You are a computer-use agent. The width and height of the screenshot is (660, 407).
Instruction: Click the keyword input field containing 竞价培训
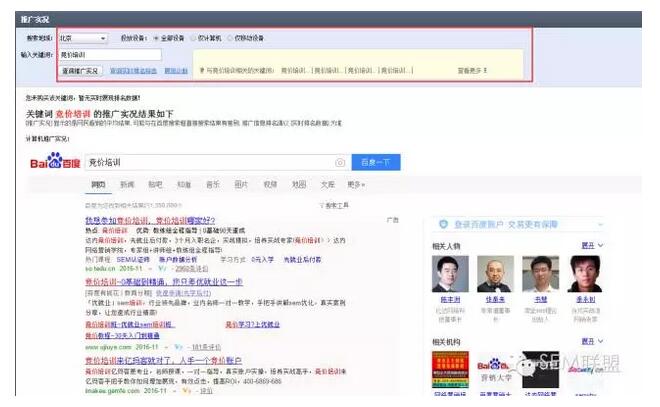point(110,55)
